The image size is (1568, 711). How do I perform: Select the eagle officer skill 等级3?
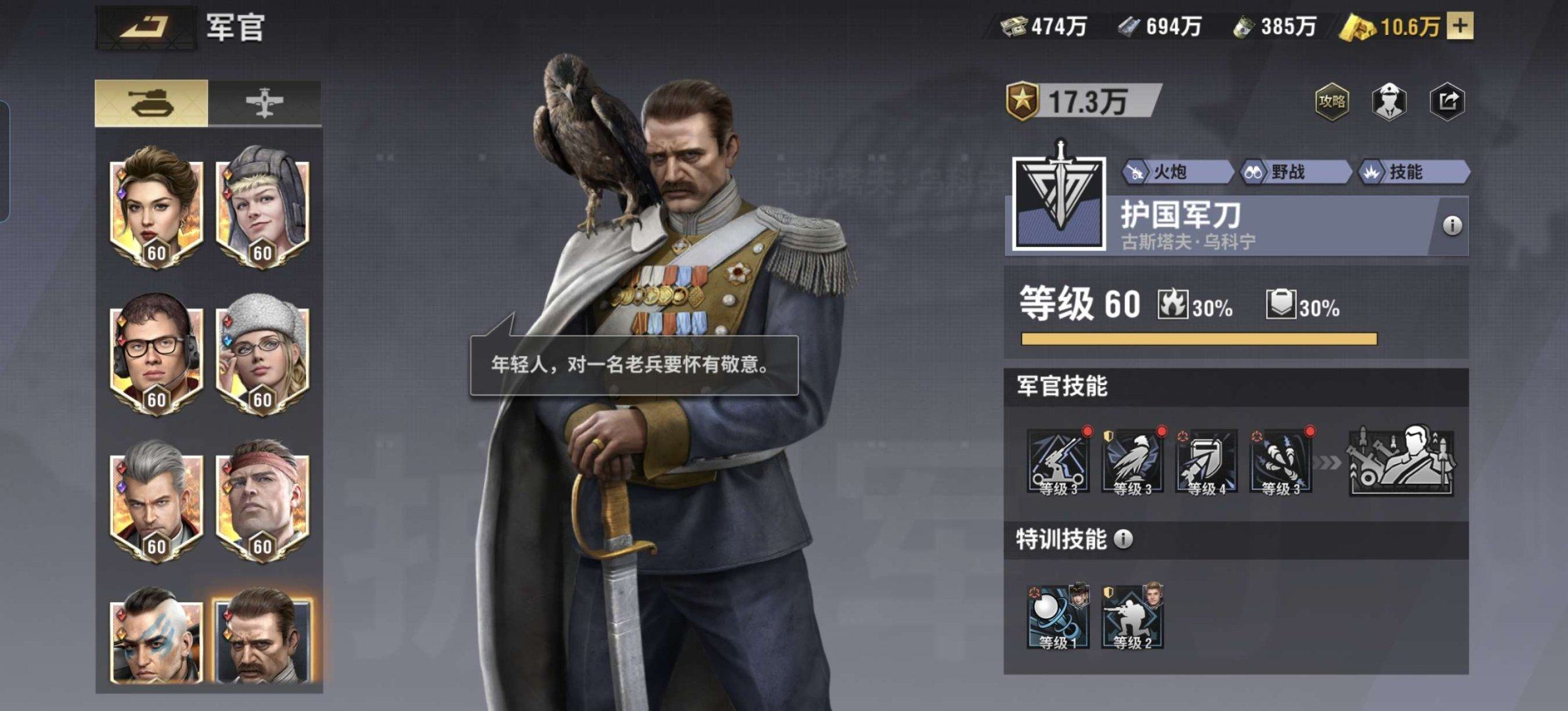(1132, 461)
